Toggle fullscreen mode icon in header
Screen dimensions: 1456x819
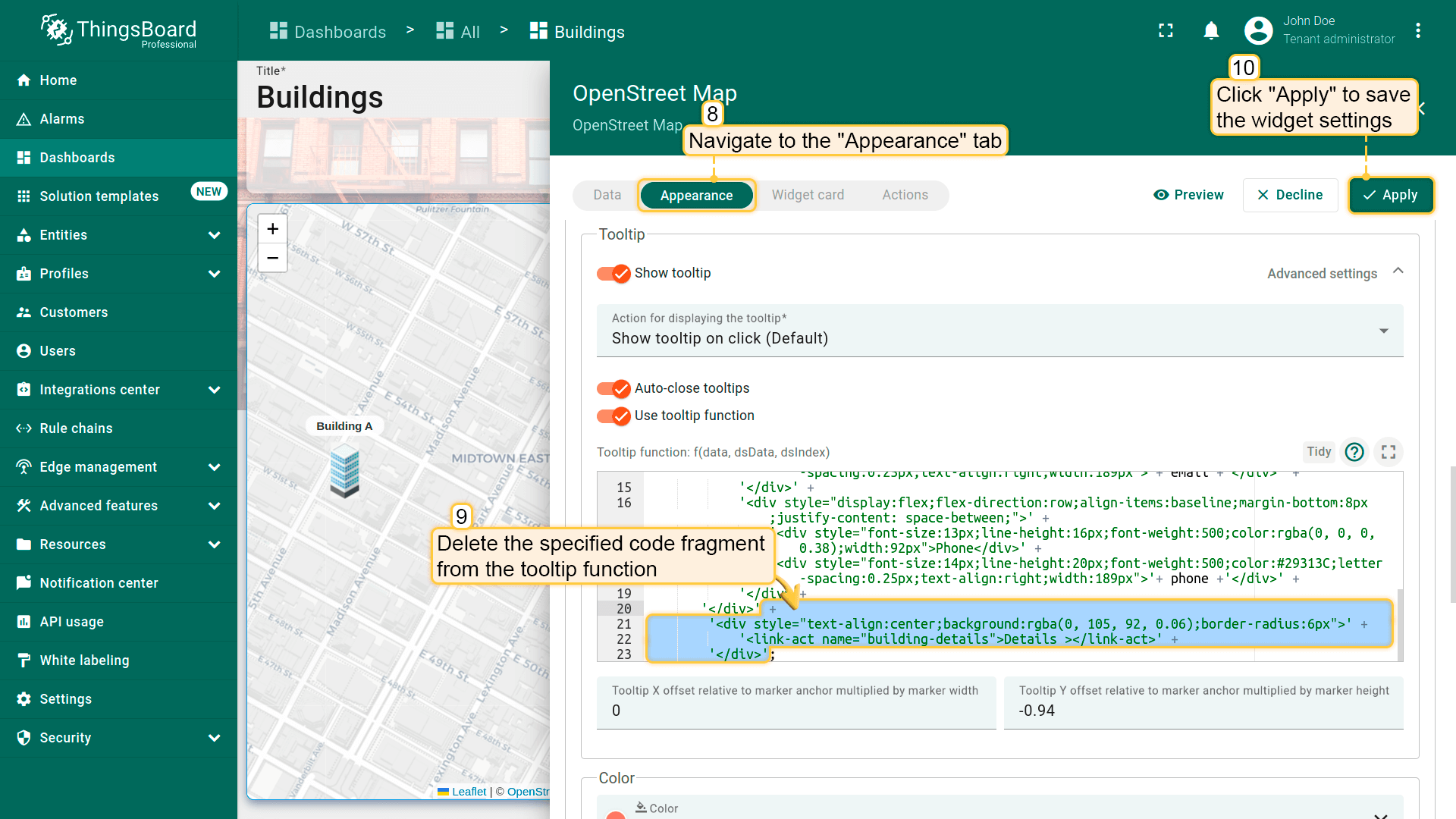pos(1166,31)
